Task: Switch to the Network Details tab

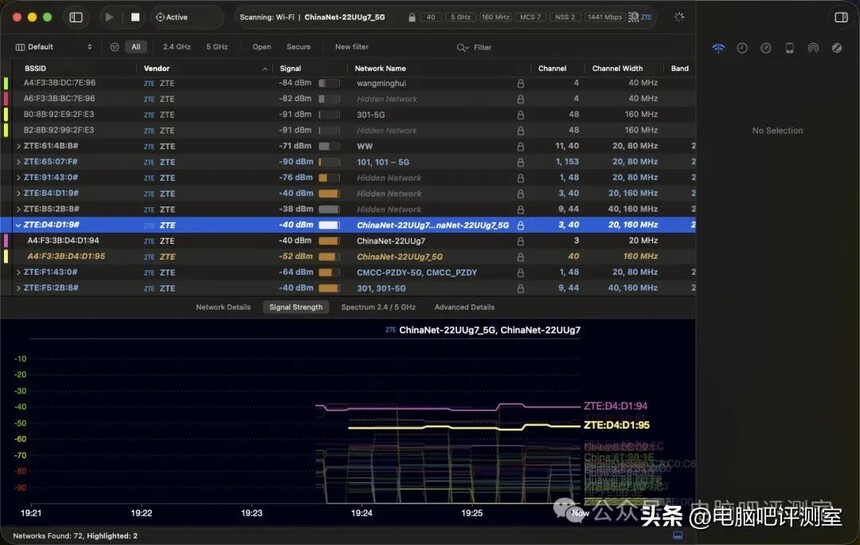Action: pyautogui.click(x=223, y=307)
